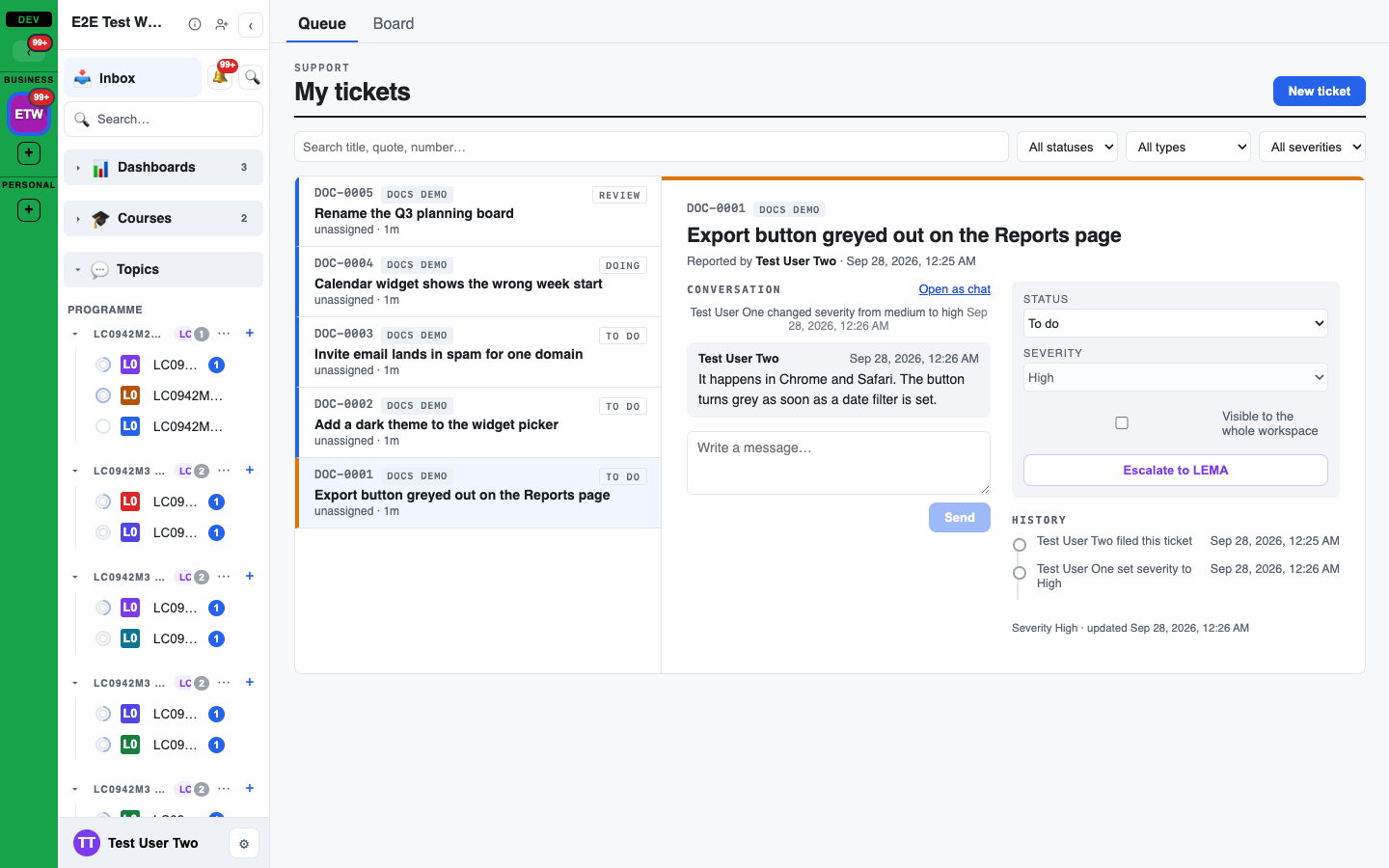
Task: Follow the Open as chat link
Action: coord(954,289)
